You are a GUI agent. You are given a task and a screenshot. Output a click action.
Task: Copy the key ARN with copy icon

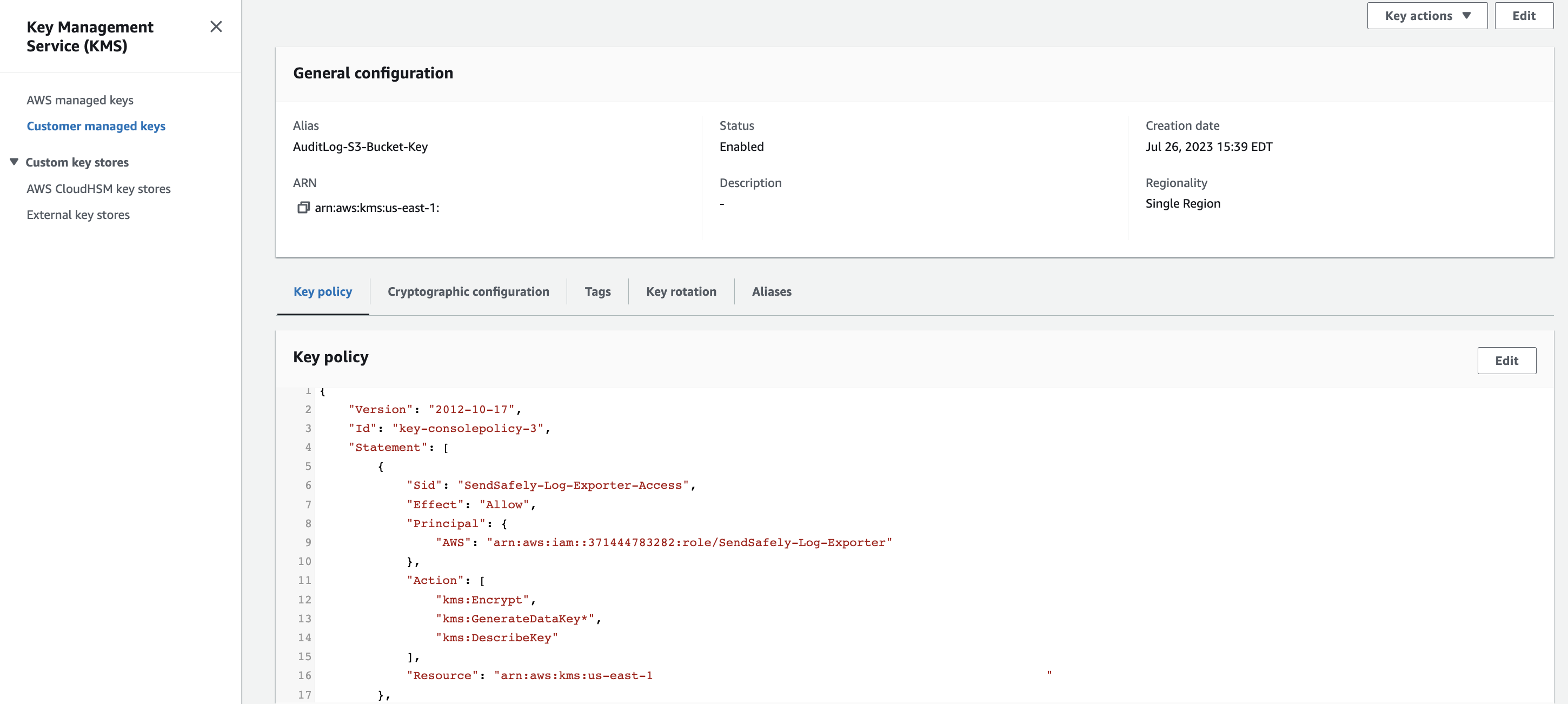click(303, 208)
